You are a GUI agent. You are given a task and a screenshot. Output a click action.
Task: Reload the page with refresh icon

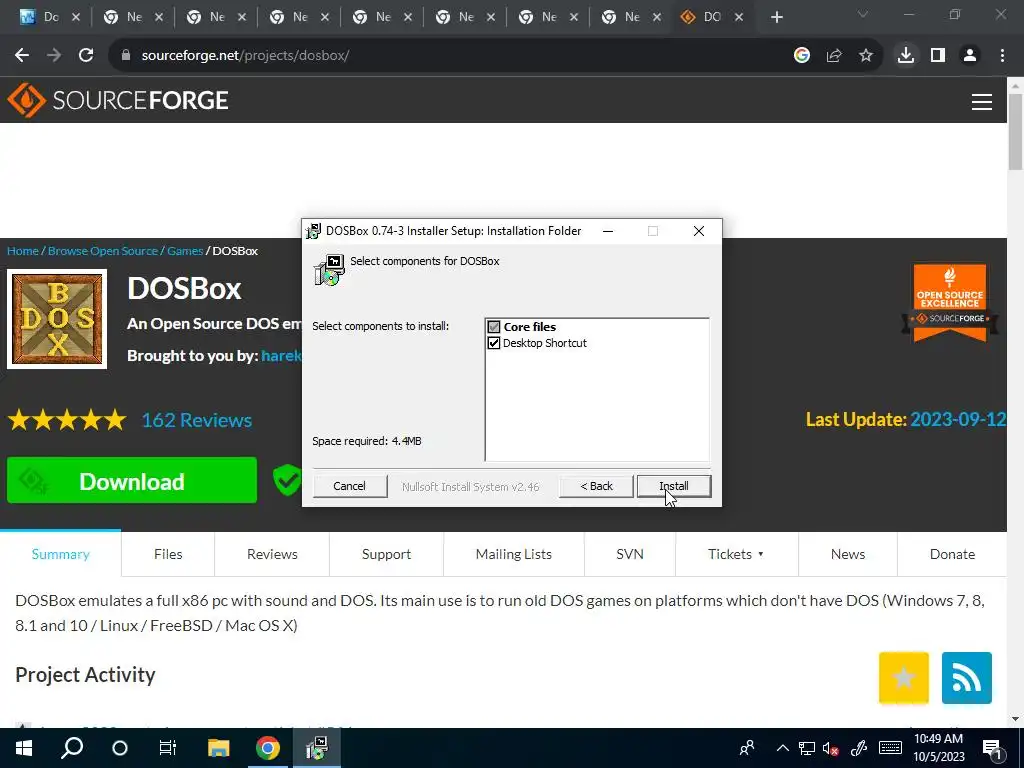click(86, 56)
